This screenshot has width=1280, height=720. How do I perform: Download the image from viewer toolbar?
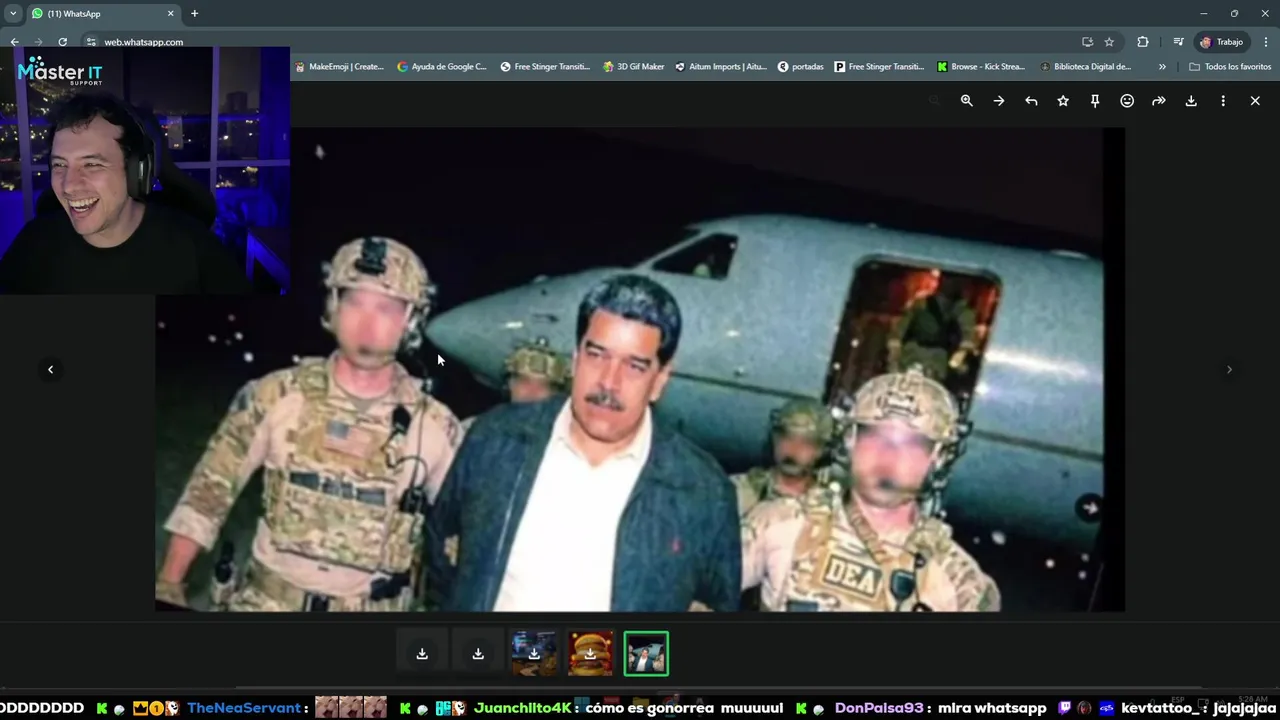tap(1191, 101)
